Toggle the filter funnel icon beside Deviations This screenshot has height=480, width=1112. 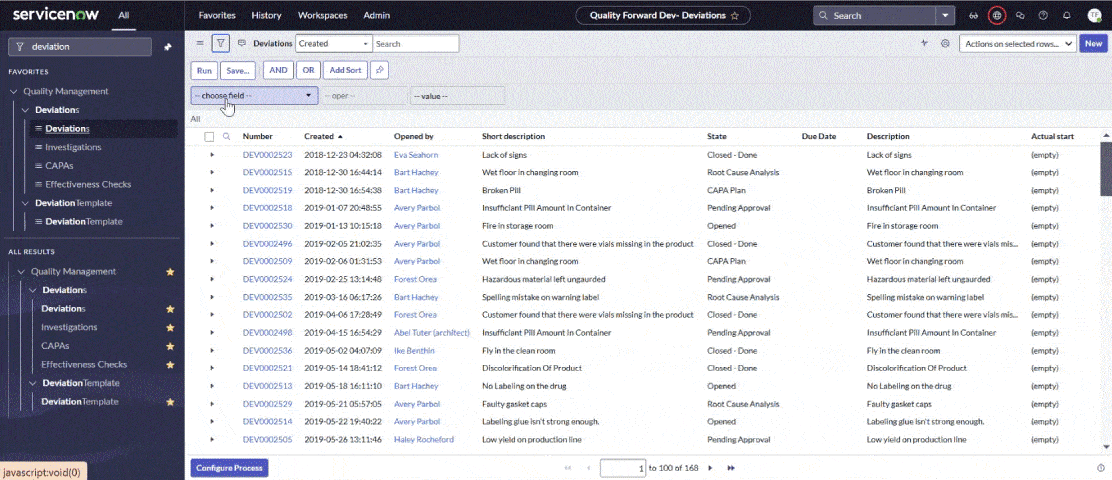221,44
